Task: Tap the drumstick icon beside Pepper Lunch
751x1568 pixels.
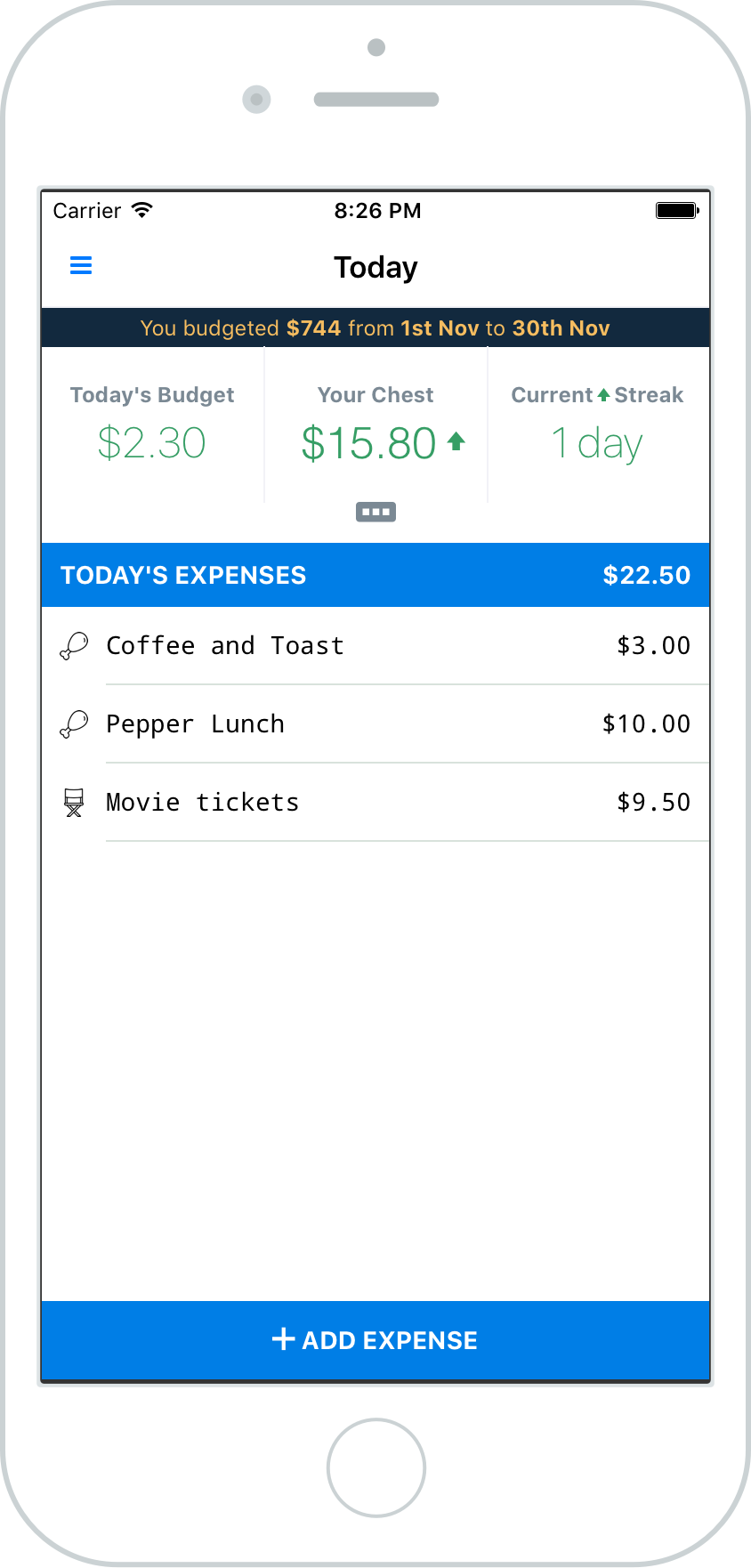Action: pos(74,724)
